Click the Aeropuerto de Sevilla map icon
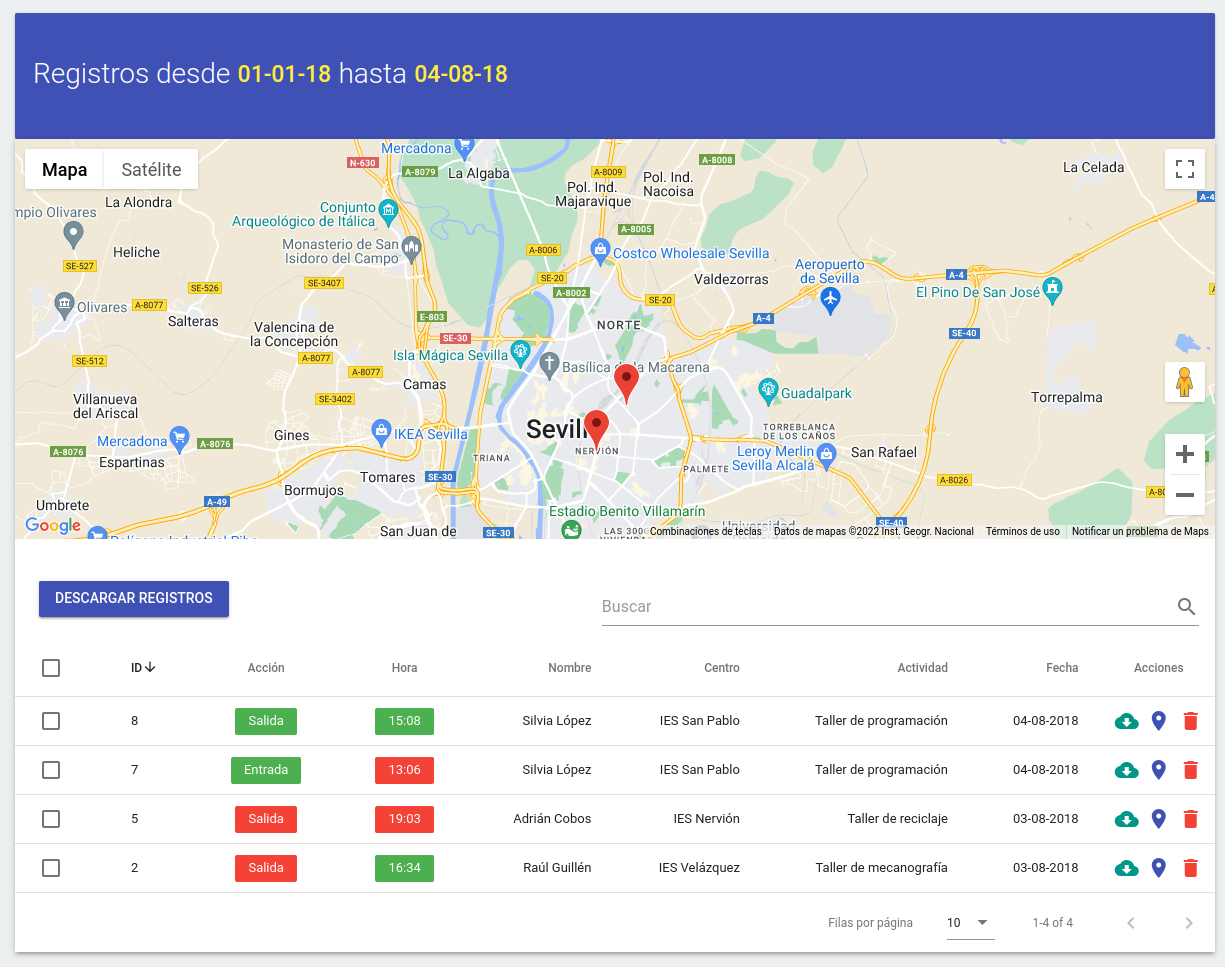Image resolution: width=1225 pixels, height=967 pixels. pyautogui.click(x=830, y=298)
